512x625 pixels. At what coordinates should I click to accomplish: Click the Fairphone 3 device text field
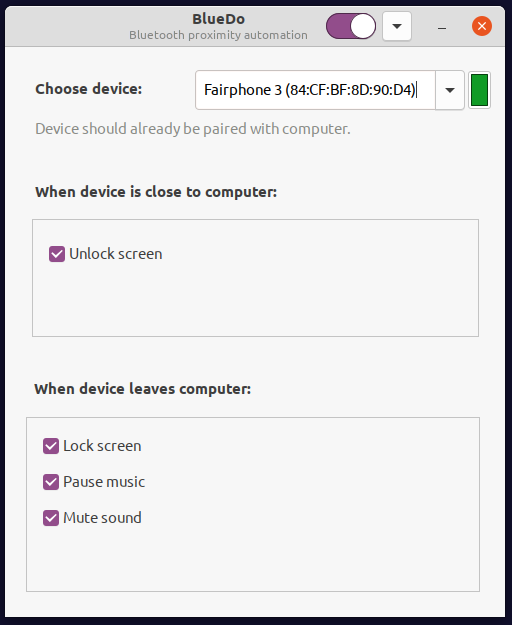315,90
